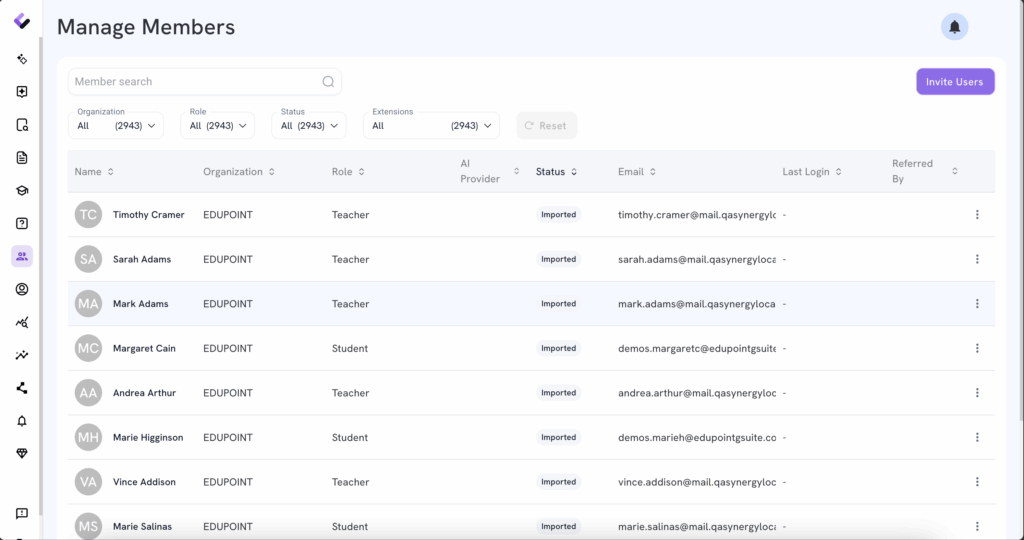Sort the table by Name column
1024x540 pixels.
[94, 172]
